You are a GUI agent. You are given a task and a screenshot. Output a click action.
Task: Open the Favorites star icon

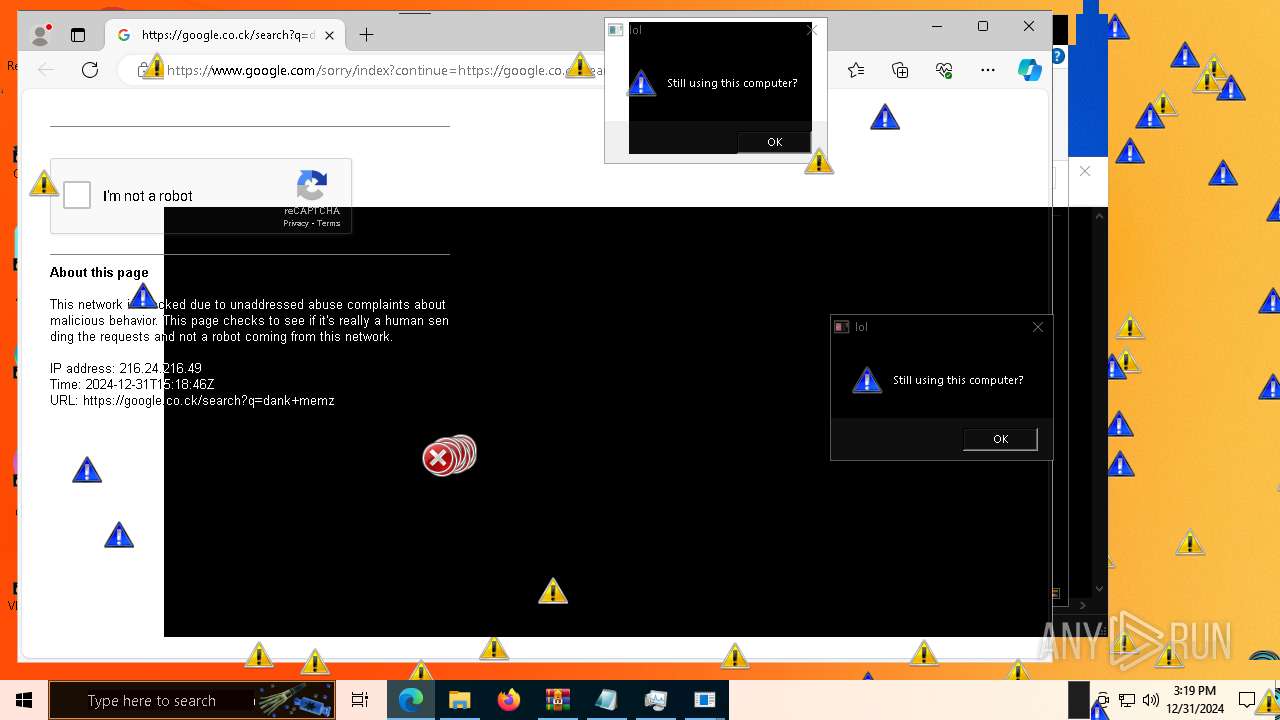pos(856,70)
